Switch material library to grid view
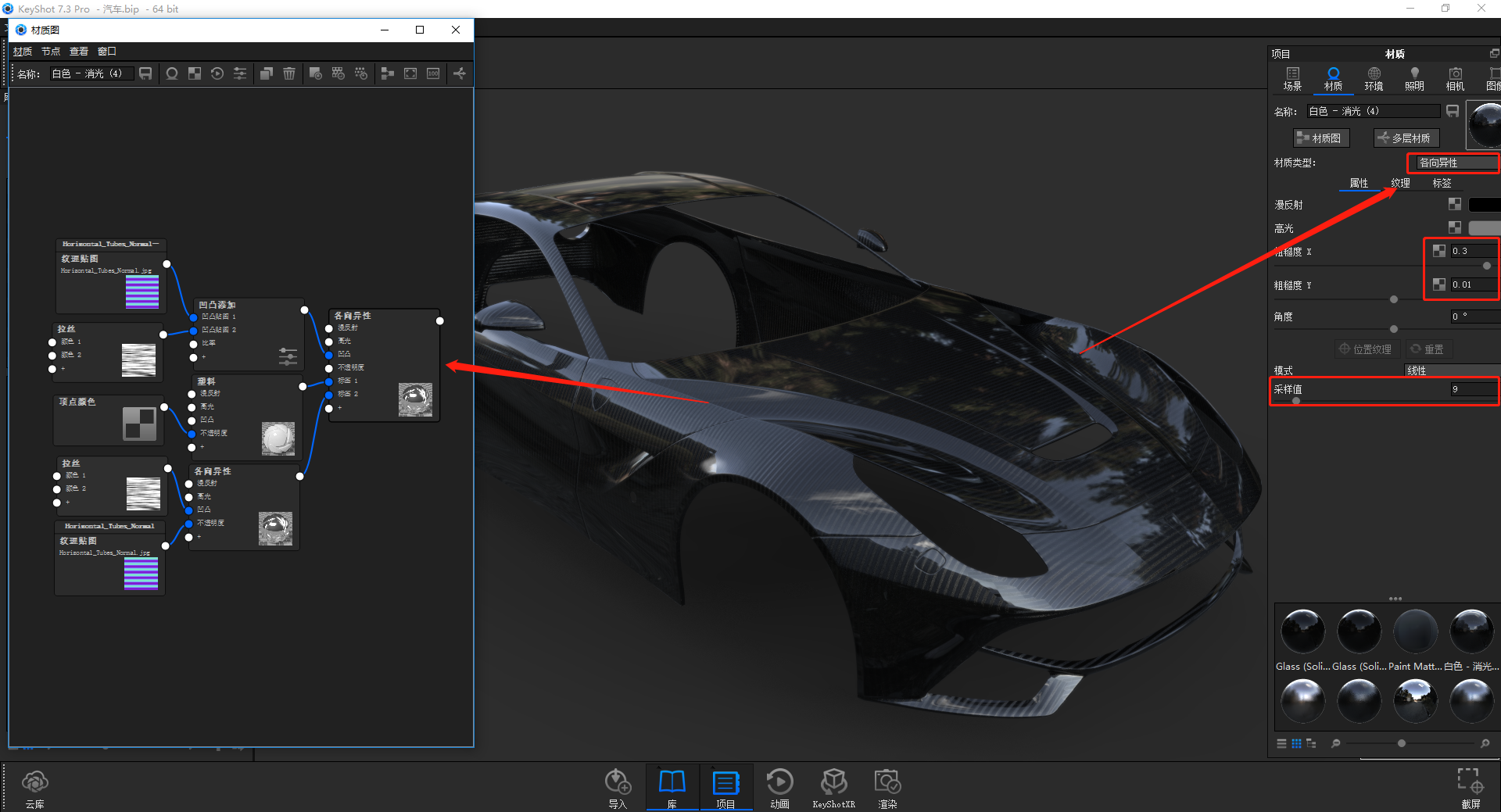 point(1296,743)
